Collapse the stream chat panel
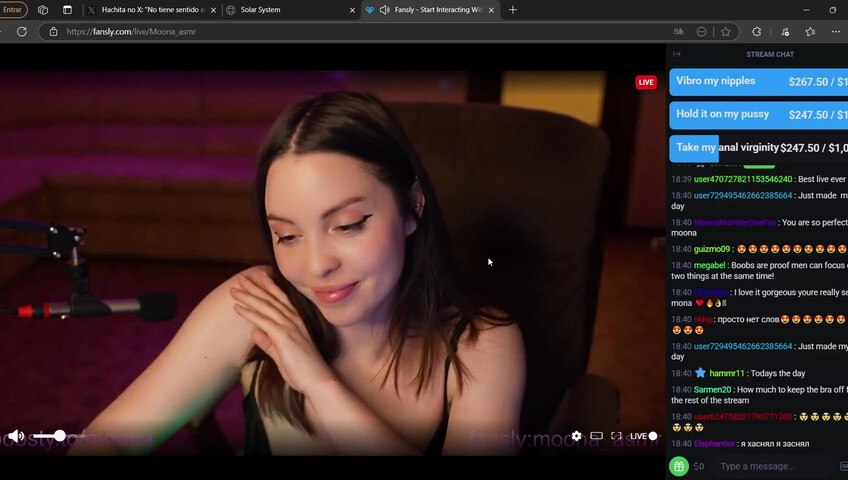The height and width of the screenshot is (480, 848). 677,54
